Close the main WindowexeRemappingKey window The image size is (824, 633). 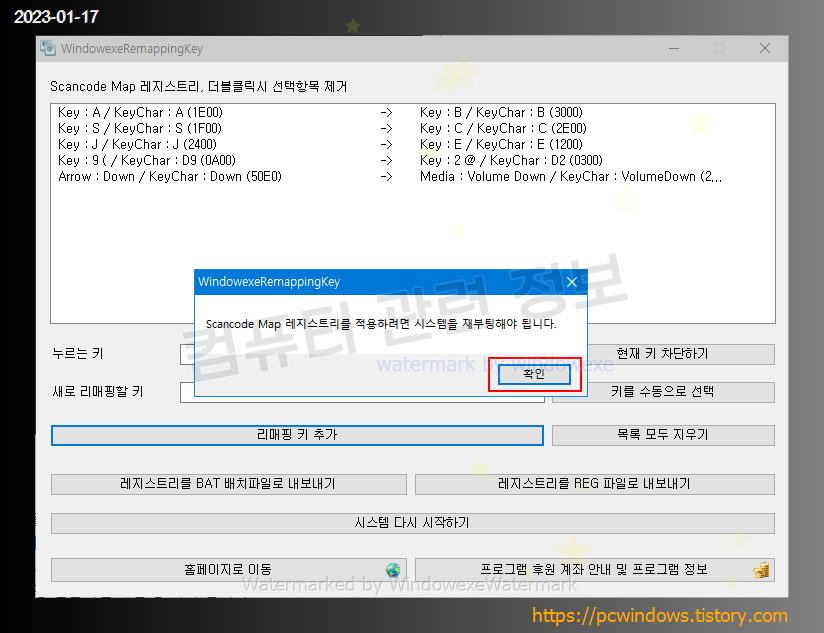click(765, 48)
